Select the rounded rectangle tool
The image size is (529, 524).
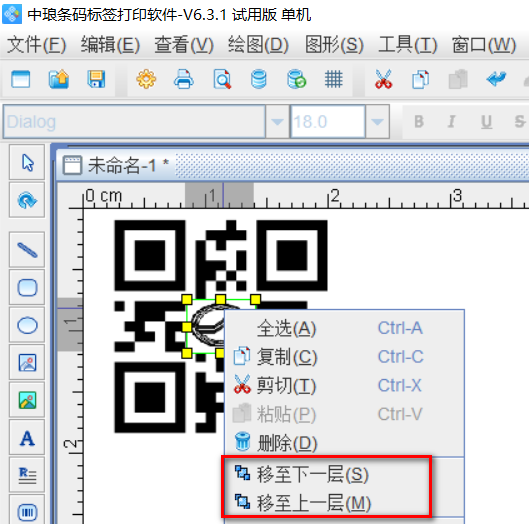27,288
